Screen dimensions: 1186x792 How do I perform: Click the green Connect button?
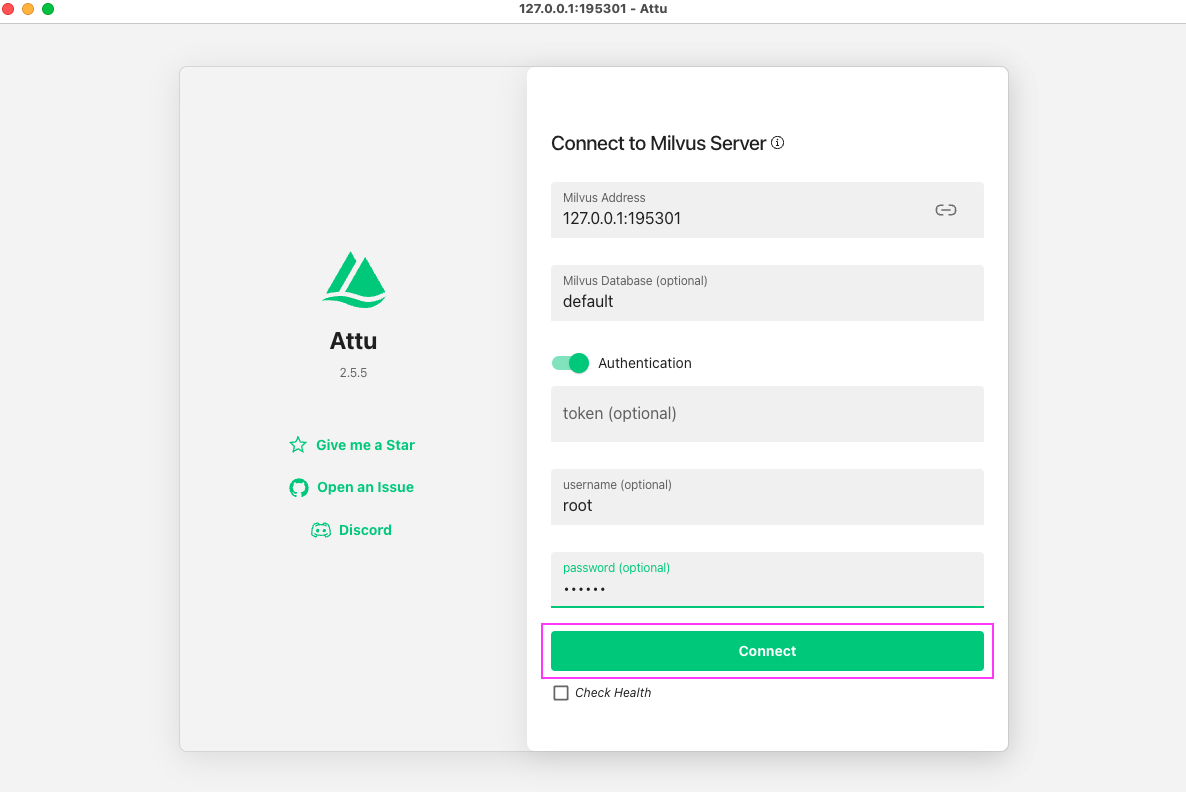pyautogui.click(x=767, y=651)
